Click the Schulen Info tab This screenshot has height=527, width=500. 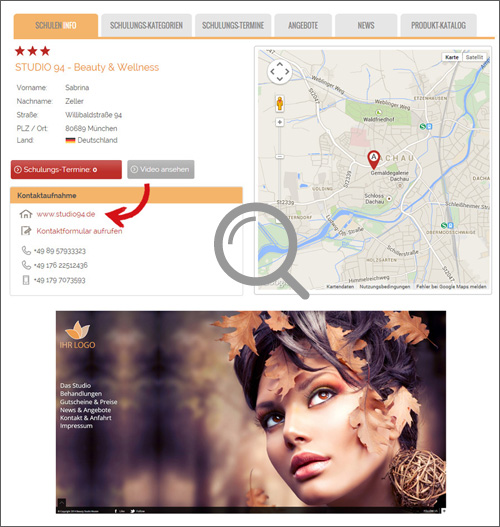tap(56, 25)
